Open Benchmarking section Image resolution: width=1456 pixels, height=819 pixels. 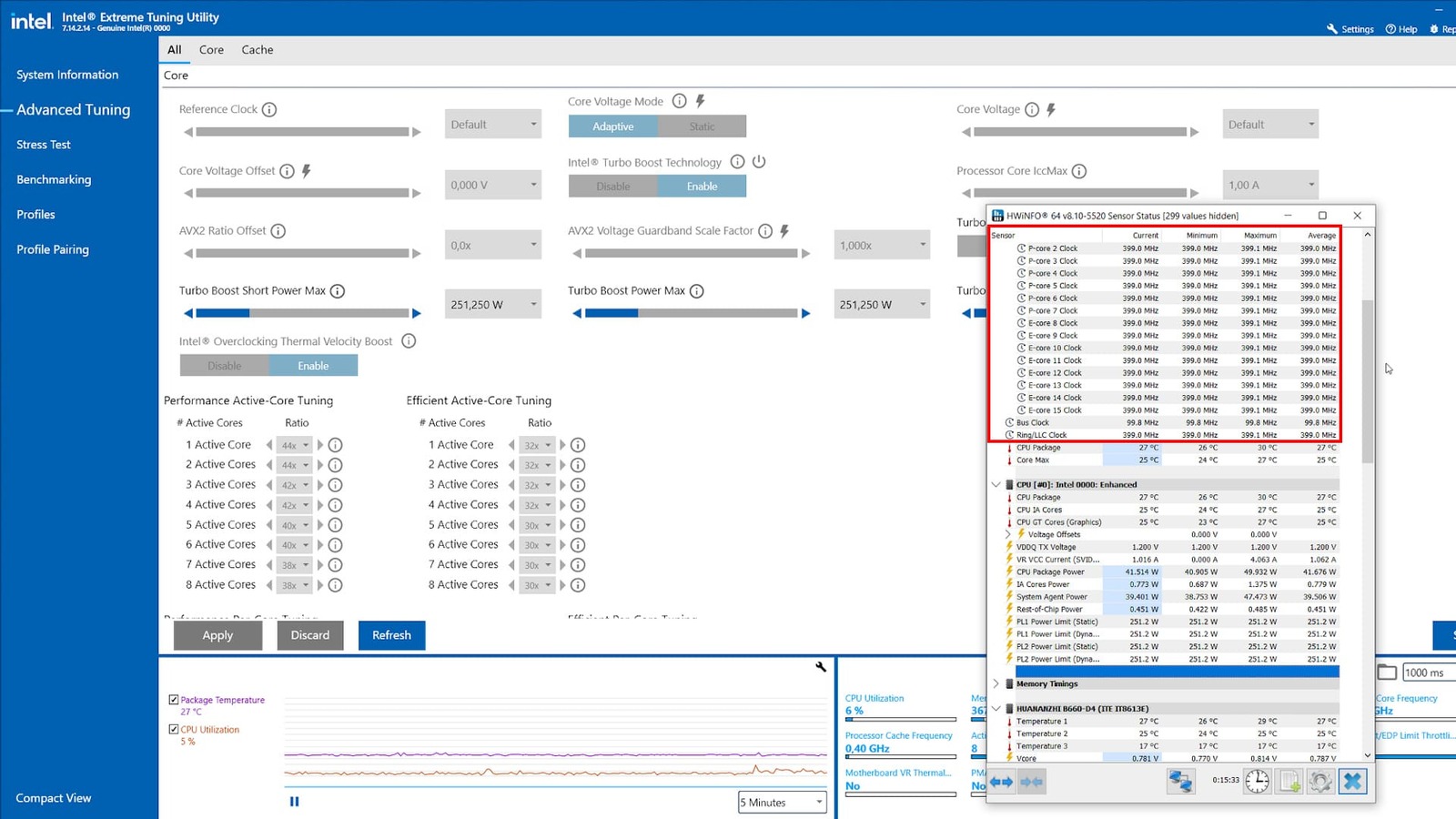point(54,179)
